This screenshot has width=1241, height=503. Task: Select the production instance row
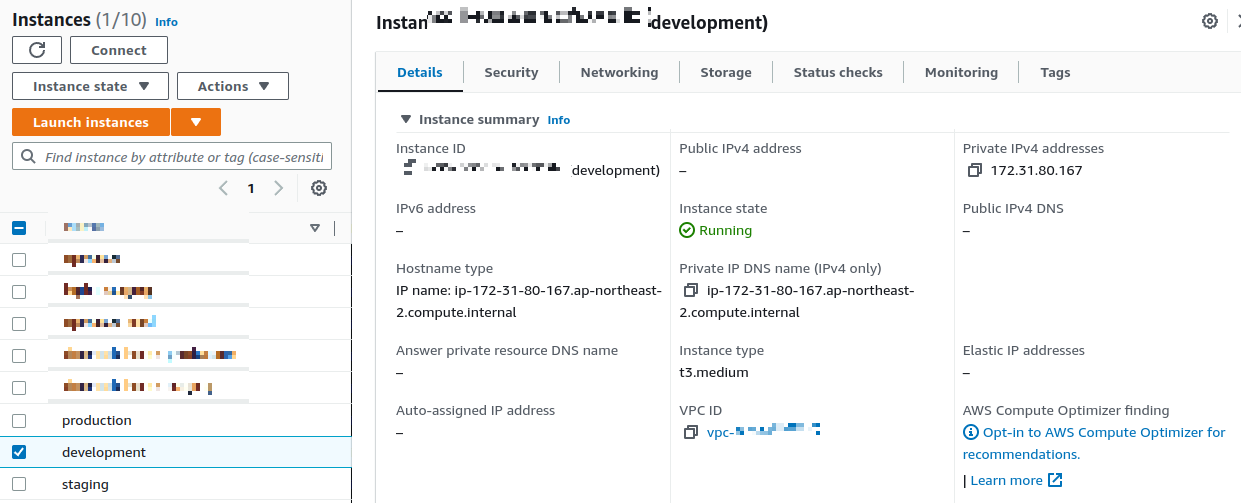click(176, 420)
